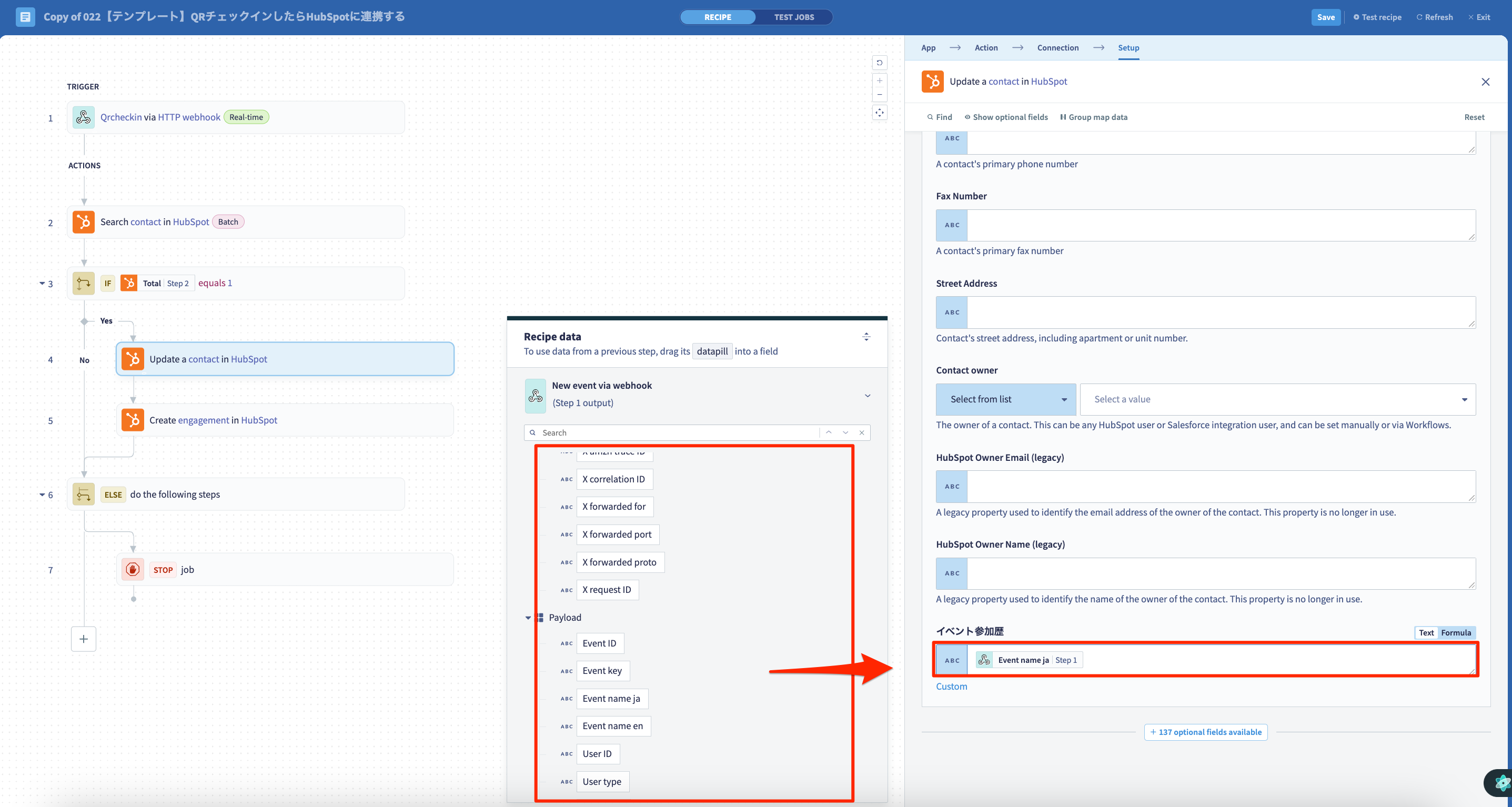Click the IF branch icon in step 3
Screen dimensions: 1512x807
[x=83, y=283]
